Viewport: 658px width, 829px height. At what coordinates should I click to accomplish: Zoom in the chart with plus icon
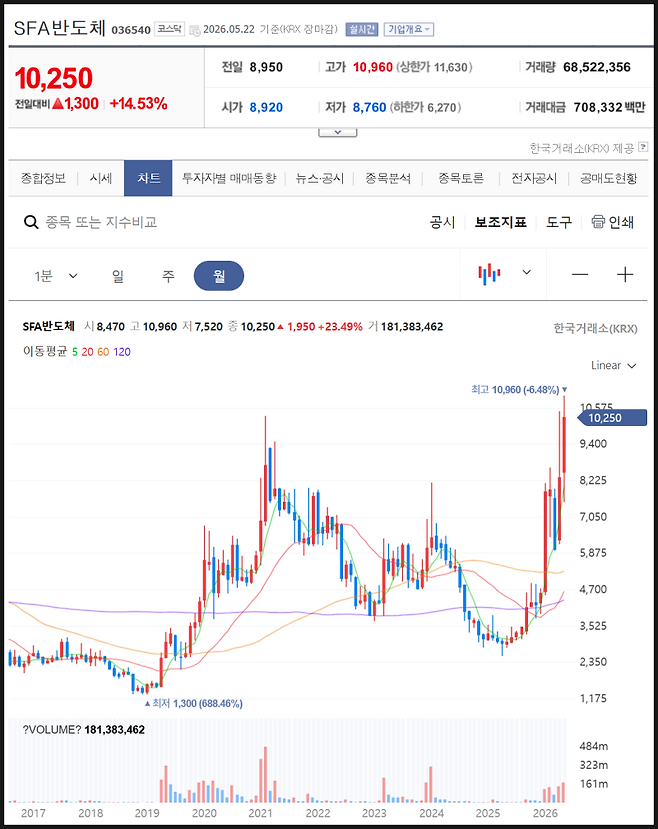coord(625,274)
